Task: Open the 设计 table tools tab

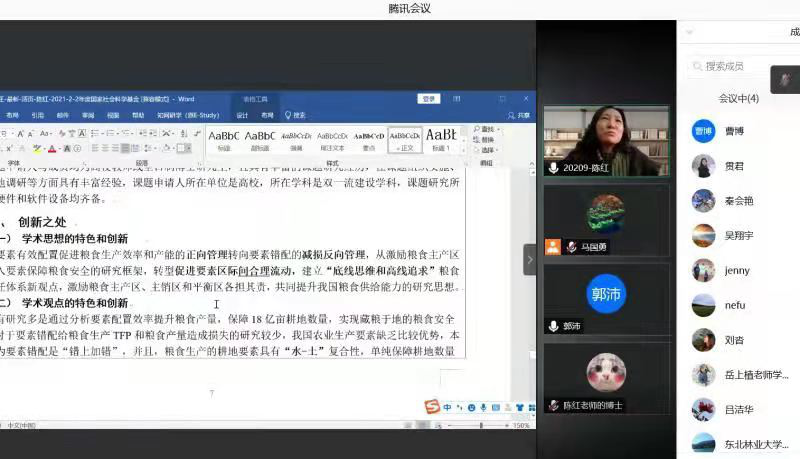Action: [x=242, y=115]
